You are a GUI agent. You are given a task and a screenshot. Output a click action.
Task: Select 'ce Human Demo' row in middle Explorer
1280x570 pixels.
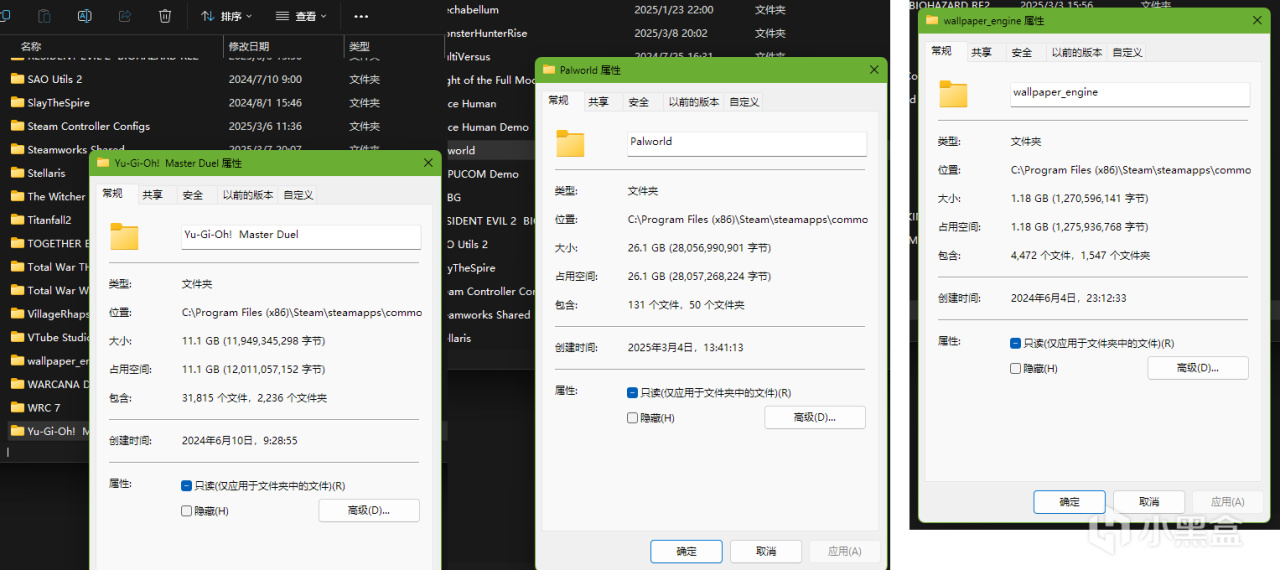pyautogui.click(x=492, y=127)
